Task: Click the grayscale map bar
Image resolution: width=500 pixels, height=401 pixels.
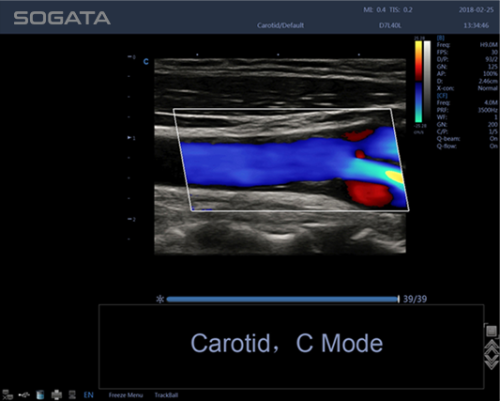Action: coord(427,82)
